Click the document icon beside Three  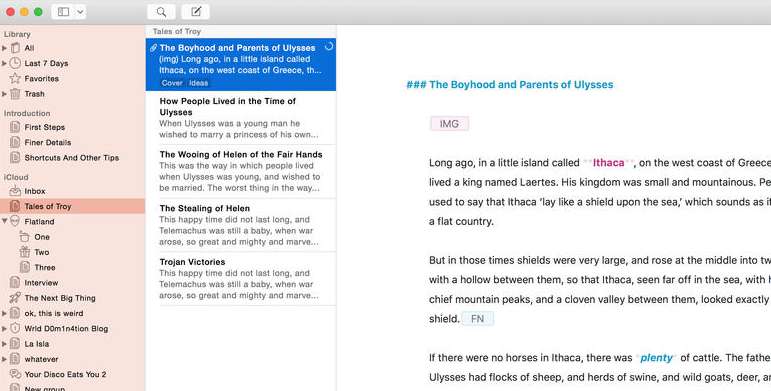(25, 267)
